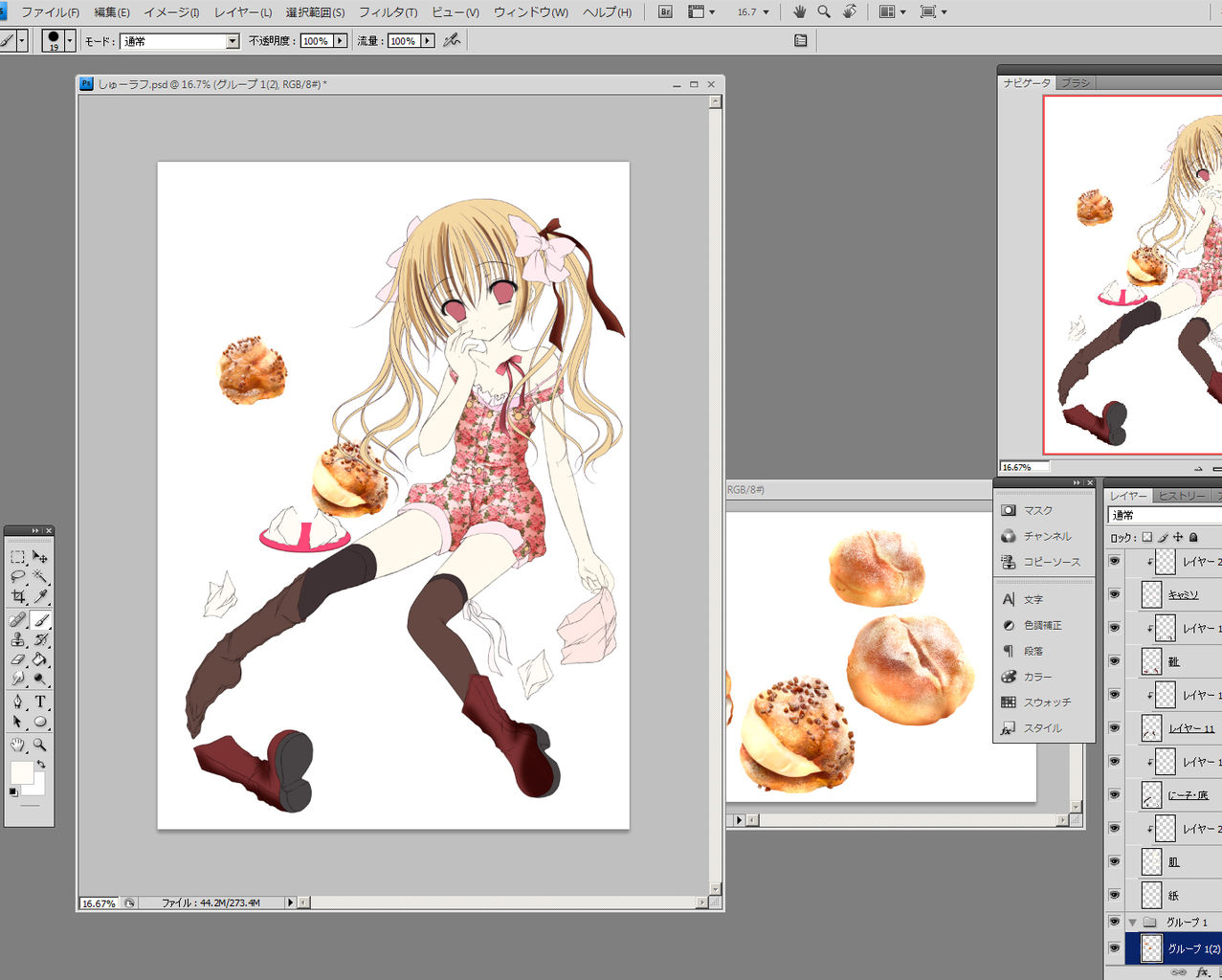Select the Rectangular Marquee tool
This screenshot has height=980, width=1222.
[x=18, y=557]
